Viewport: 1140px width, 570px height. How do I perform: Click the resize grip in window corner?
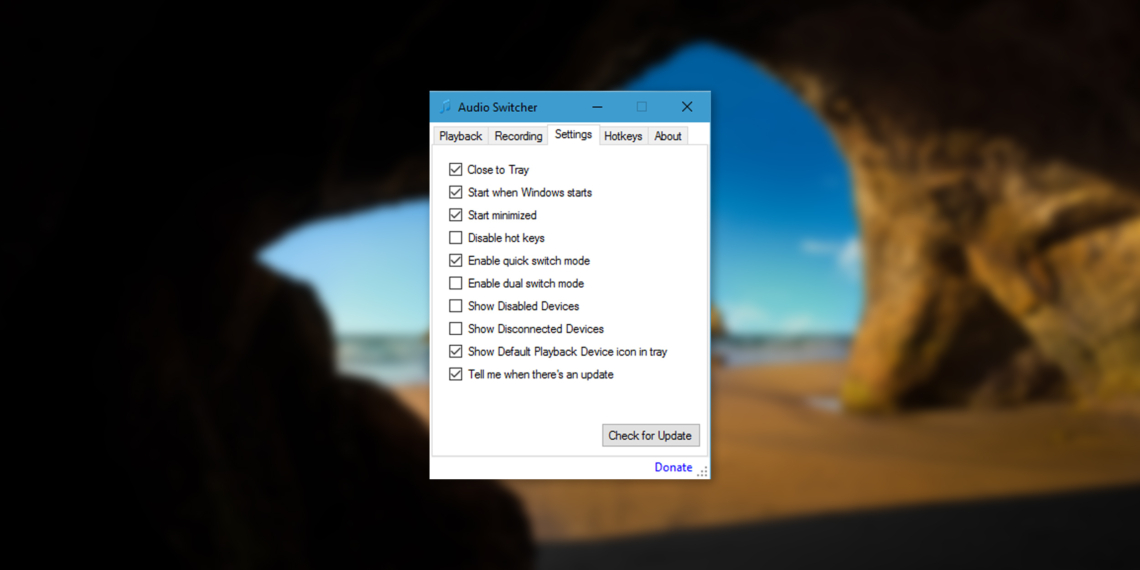703,471
